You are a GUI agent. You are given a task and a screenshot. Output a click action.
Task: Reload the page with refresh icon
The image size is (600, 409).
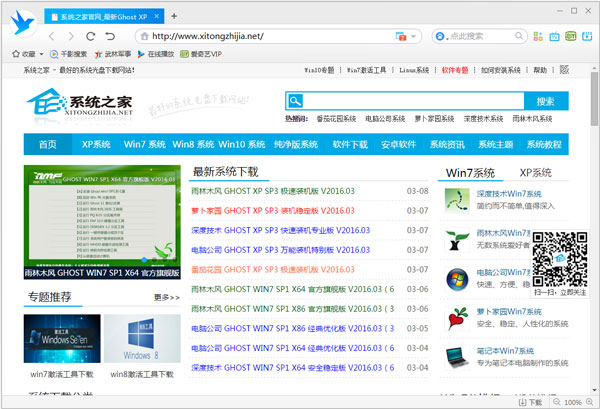(90, 36)
